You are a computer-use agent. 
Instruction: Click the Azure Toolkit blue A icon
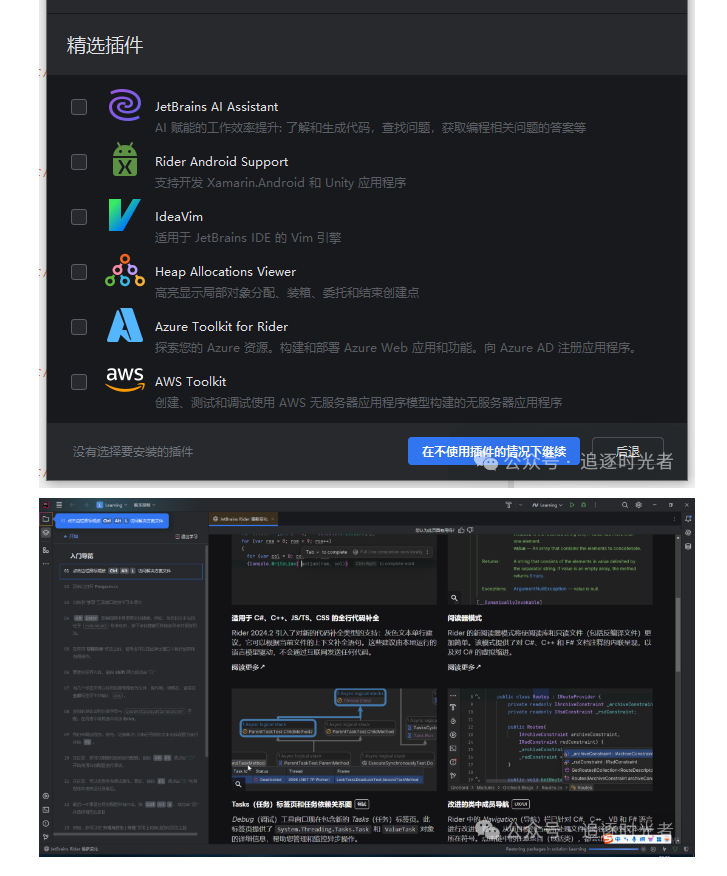(125, 325)
